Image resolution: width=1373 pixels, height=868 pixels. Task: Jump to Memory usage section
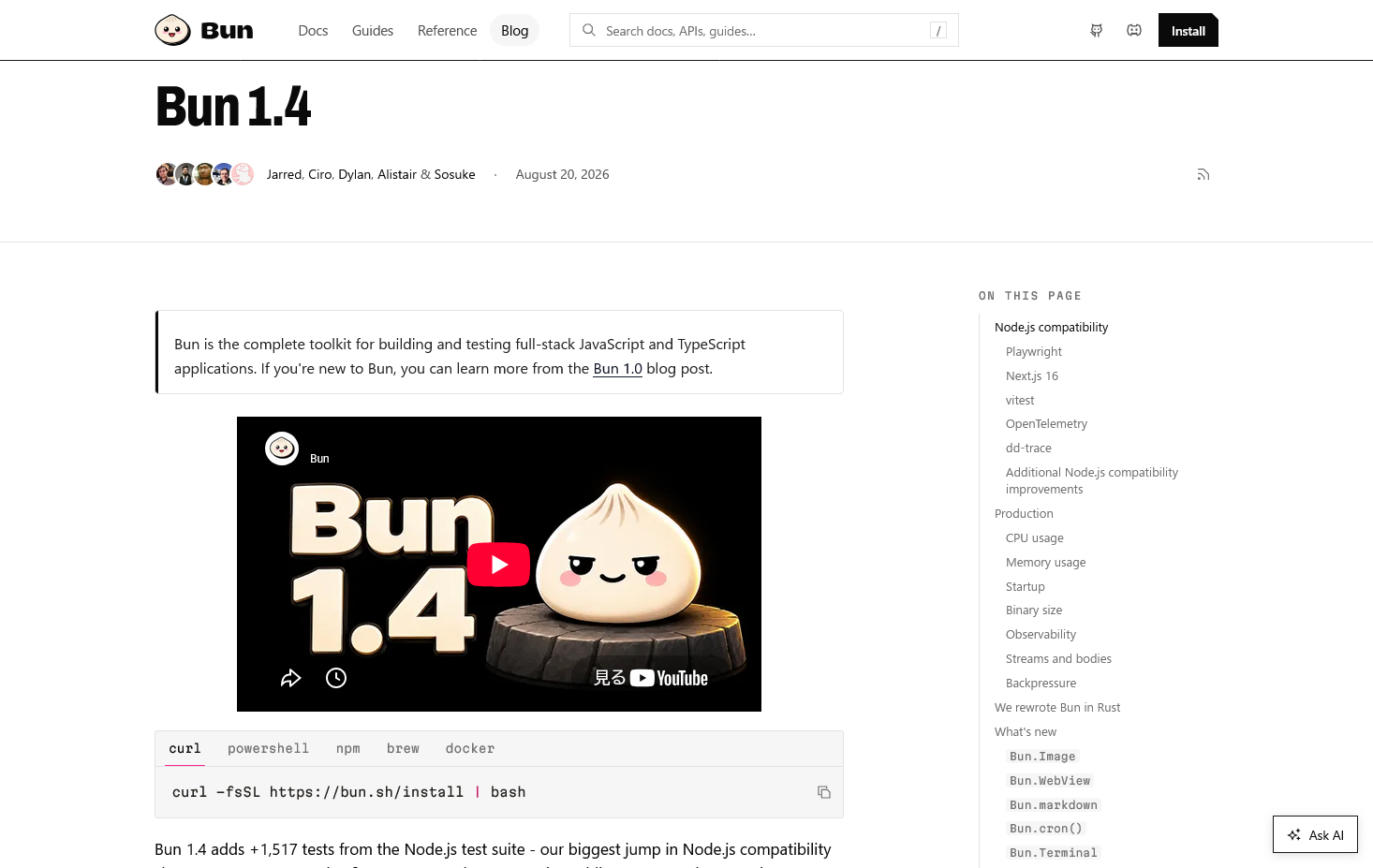[x=1045, y=563]
